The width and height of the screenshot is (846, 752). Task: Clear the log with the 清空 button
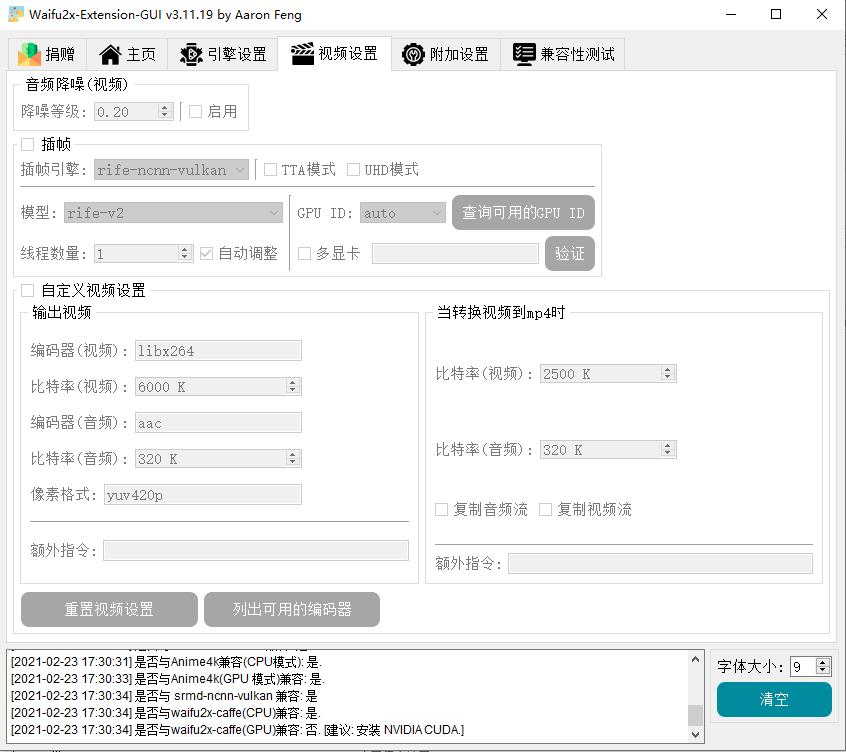click(774, 700)
